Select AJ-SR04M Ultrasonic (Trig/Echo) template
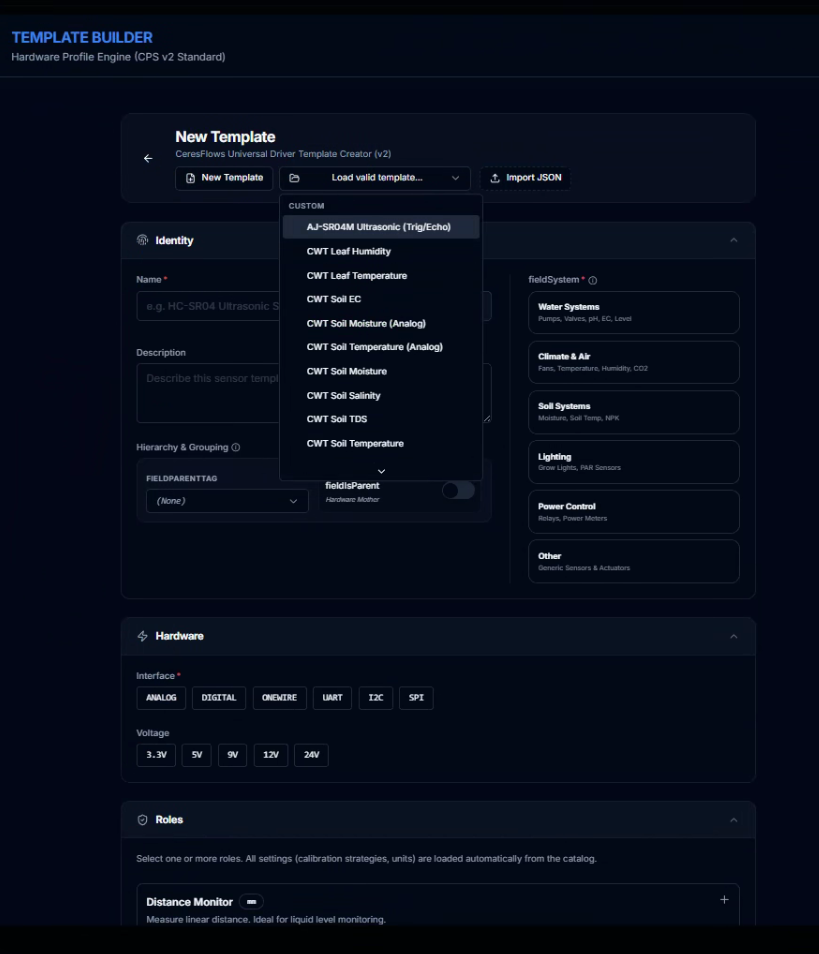This screenshot has width=819, height=954. click(381, 227)
